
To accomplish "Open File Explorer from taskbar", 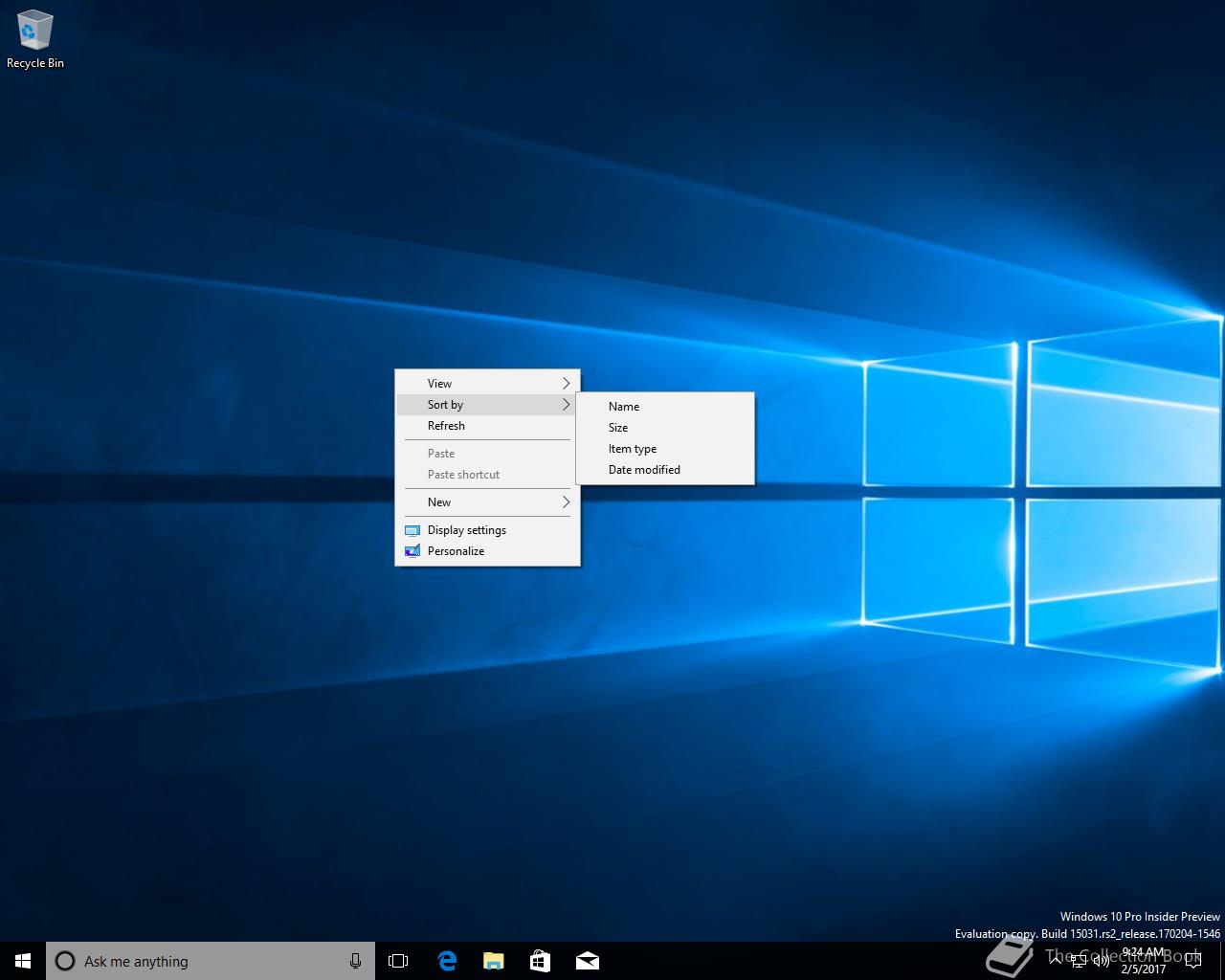I will point(493,961).
